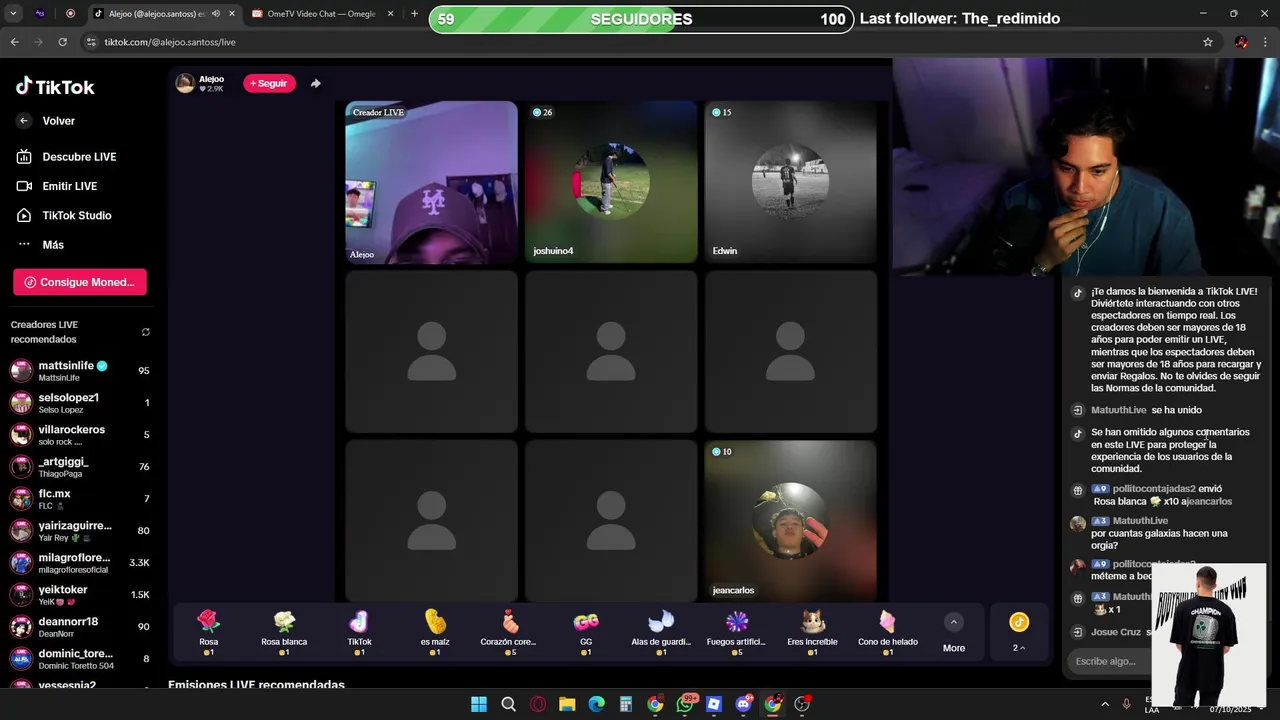The height and width of the screenshot is (720, 1280).
Task: Open a new browser tab
Action: [414, 14]
